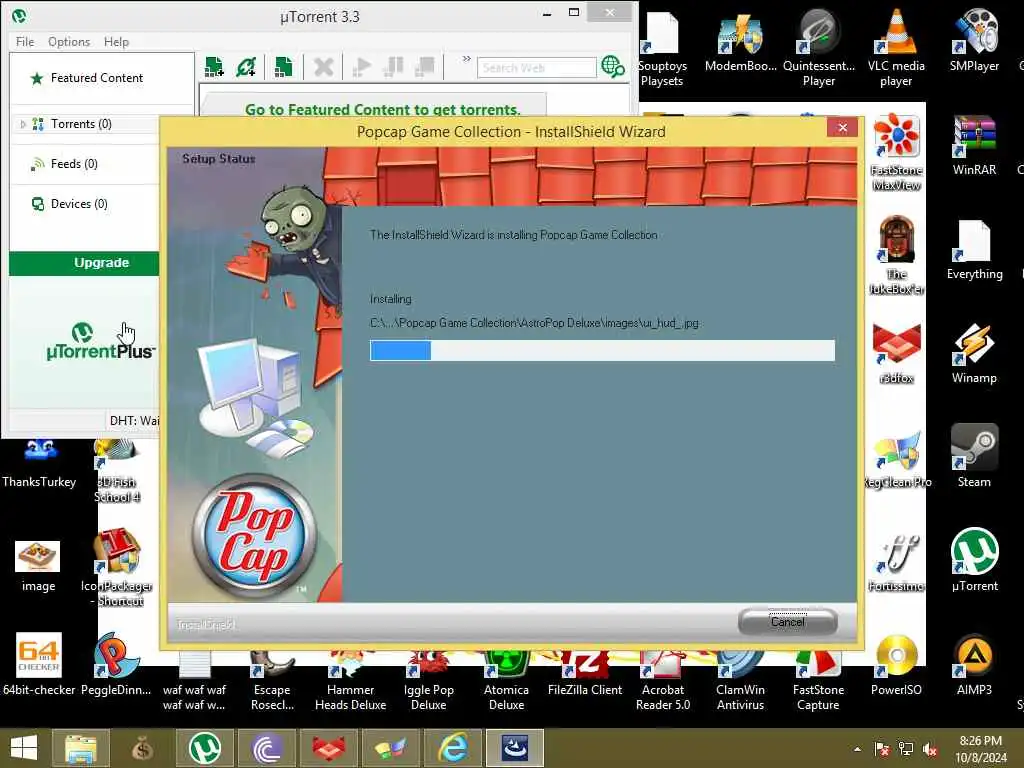1024x768 pixels.
Task: Open Winamp desktop icon
Action: tap(974, 353)
